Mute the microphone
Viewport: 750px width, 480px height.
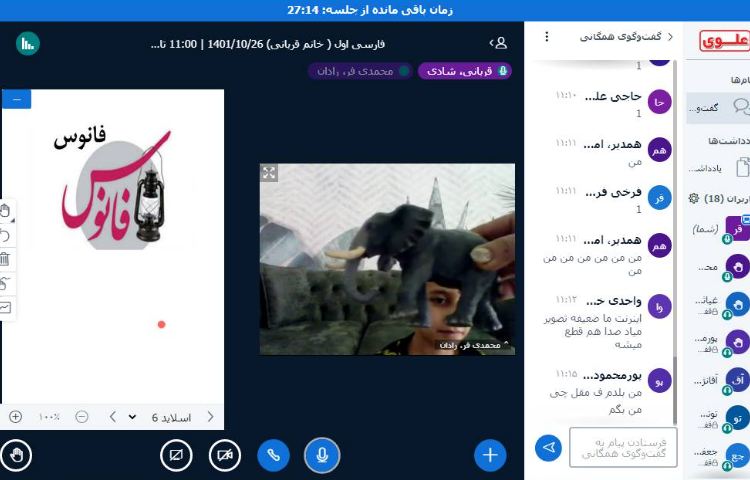pyautogui.click(x=322, y=455)
